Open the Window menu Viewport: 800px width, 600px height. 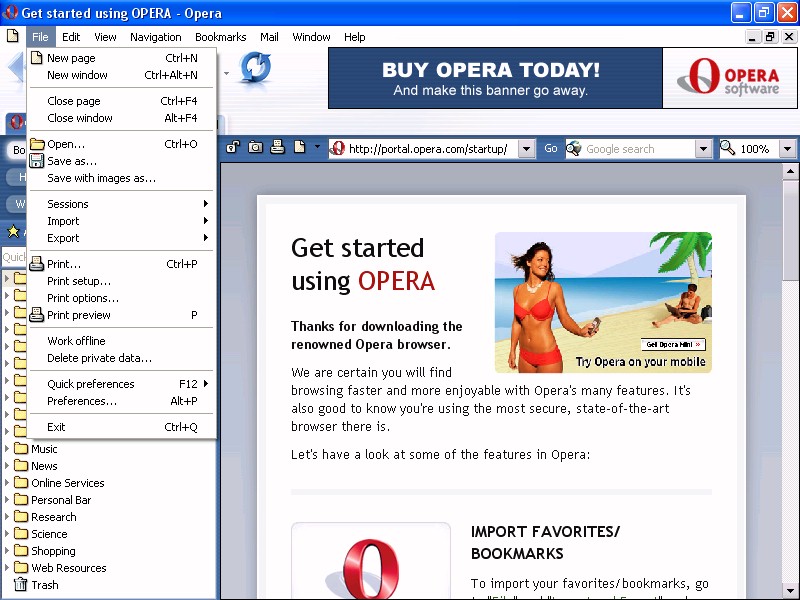[311, 37]
